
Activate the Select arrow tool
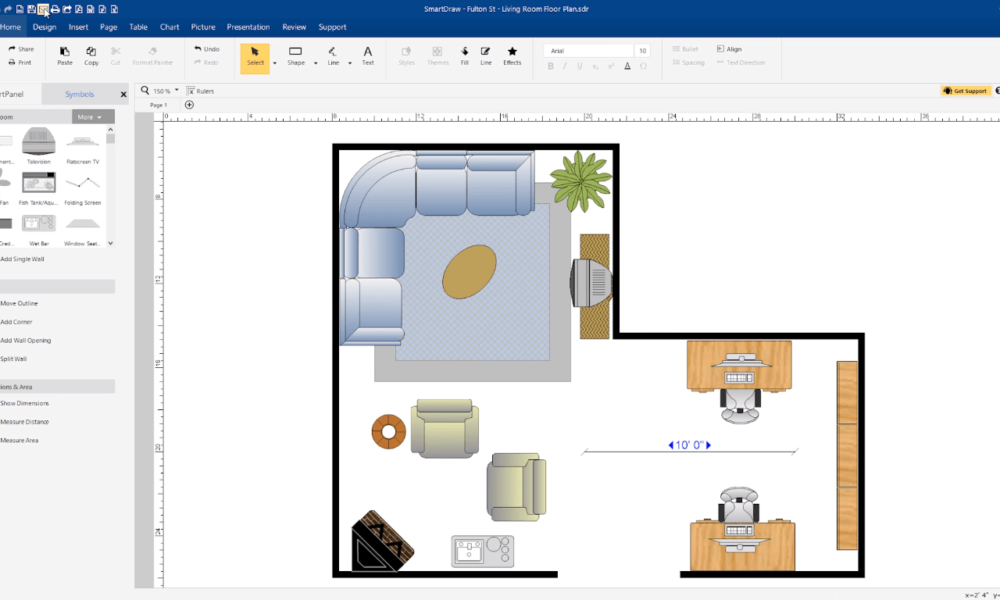pos(255,55)
